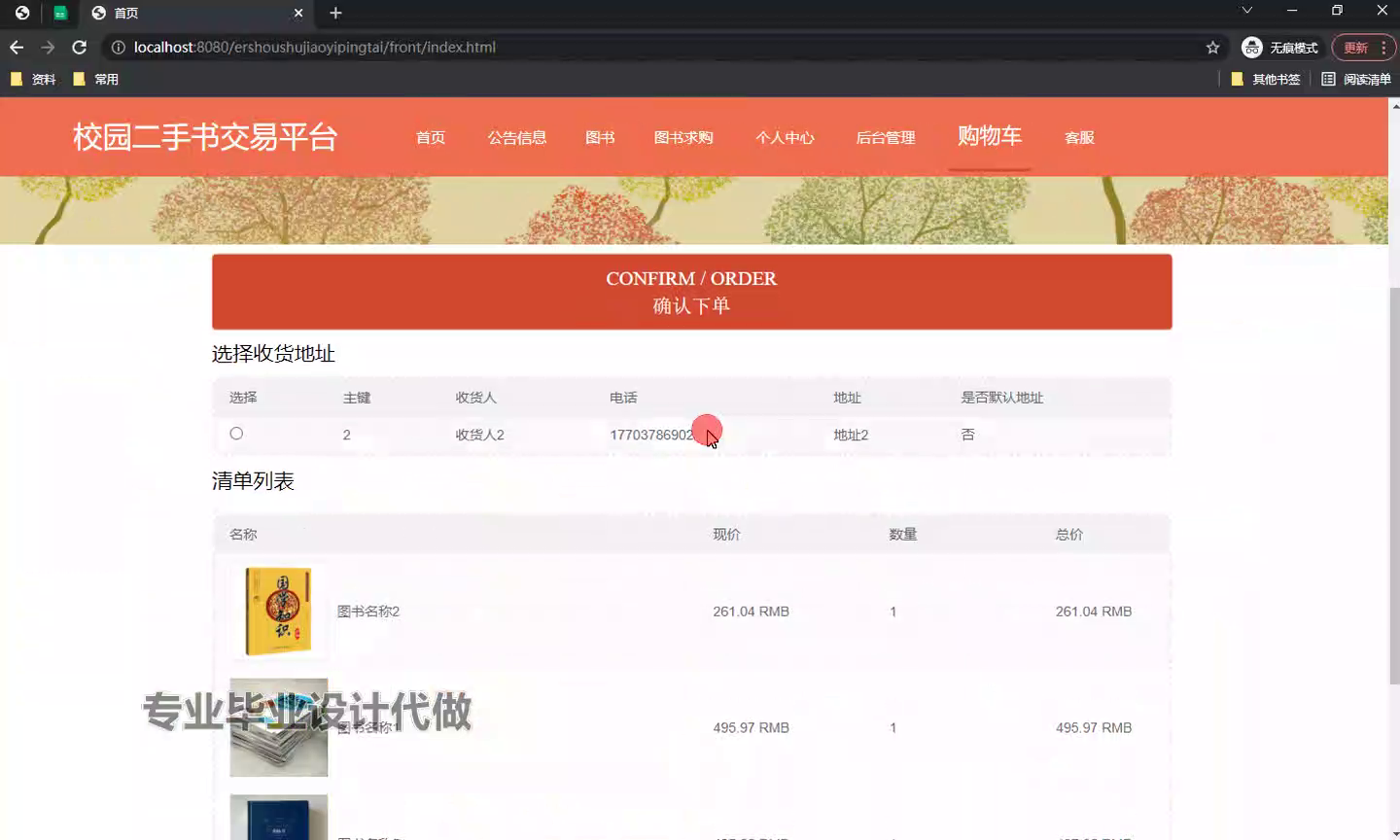Go back with the browser back arrow
Screen dimensions: 1400x840
click(x=17, y=47)
